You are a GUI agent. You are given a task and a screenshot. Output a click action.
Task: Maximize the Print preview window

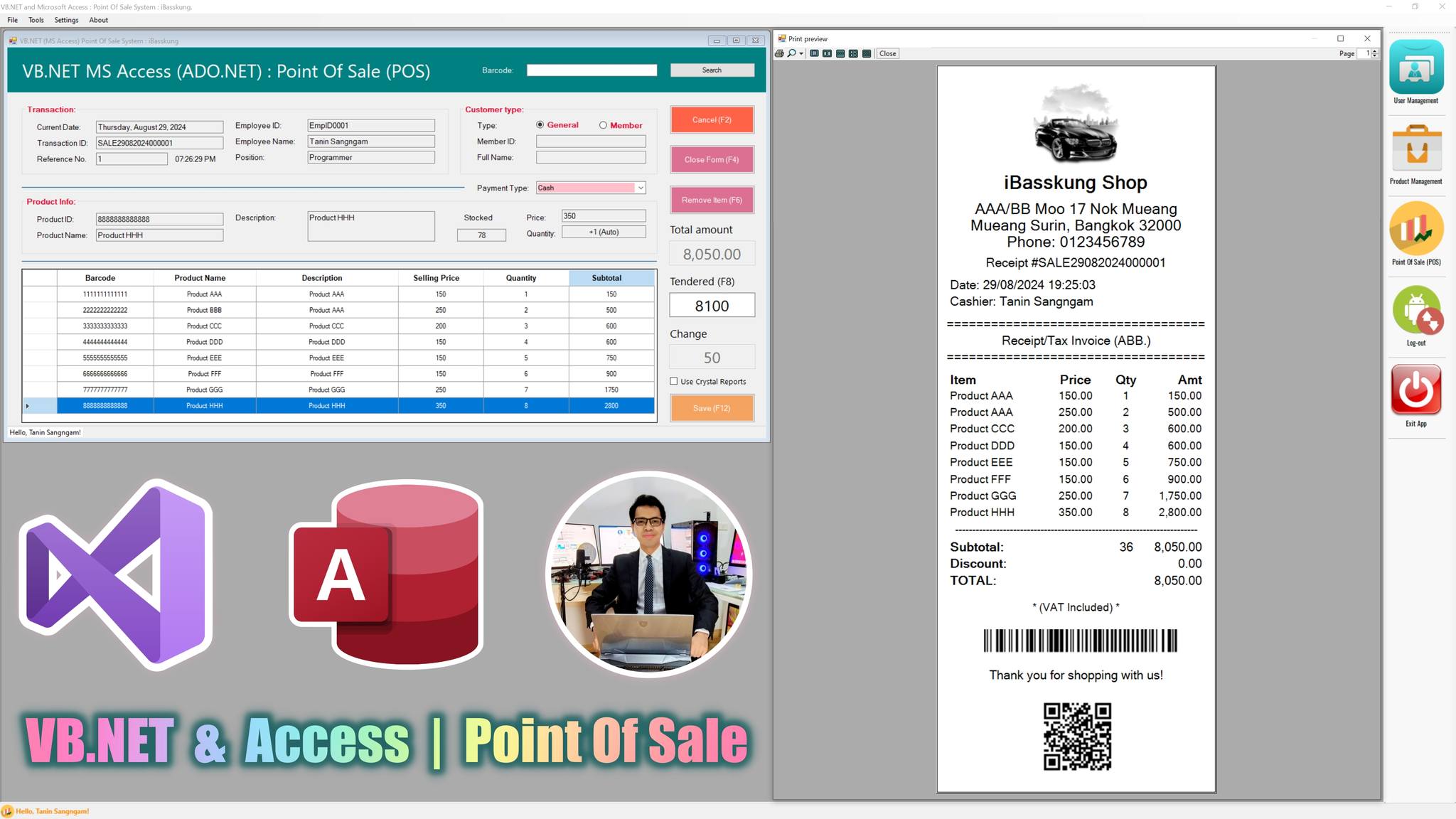point(1340,38)
